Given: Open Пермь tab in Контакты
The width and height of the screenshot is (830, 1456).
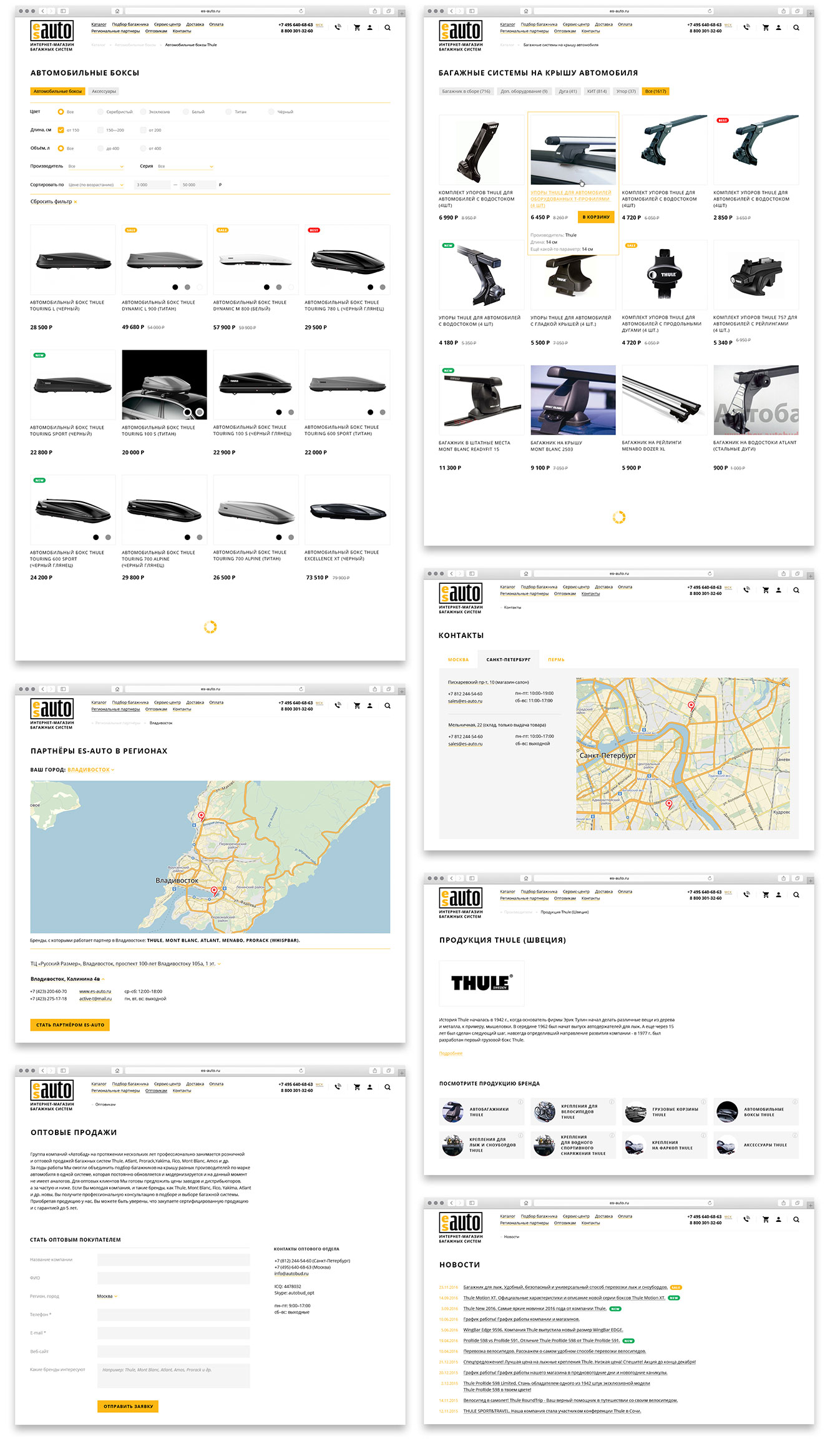Looking at the screenshot, I should pyautogui.click(x=556, y=659).
